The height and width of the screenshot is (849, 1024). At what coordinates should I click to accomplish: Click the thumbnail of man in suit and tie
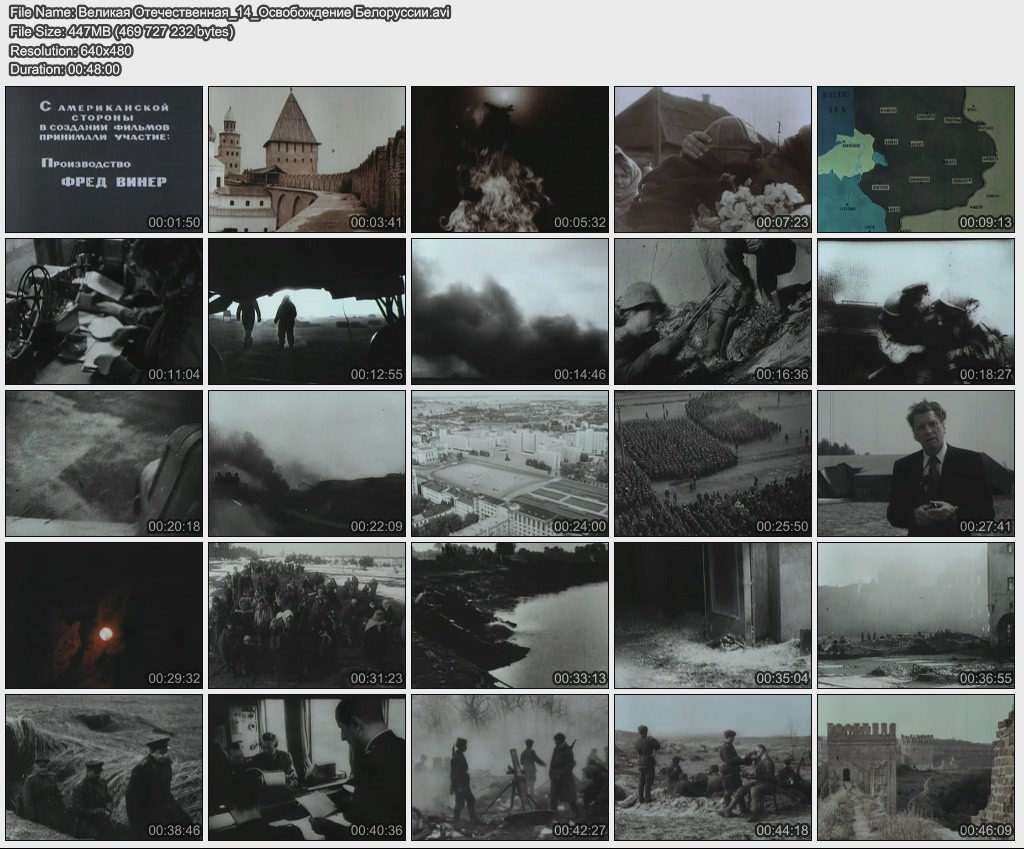click(x=916, y=463)
